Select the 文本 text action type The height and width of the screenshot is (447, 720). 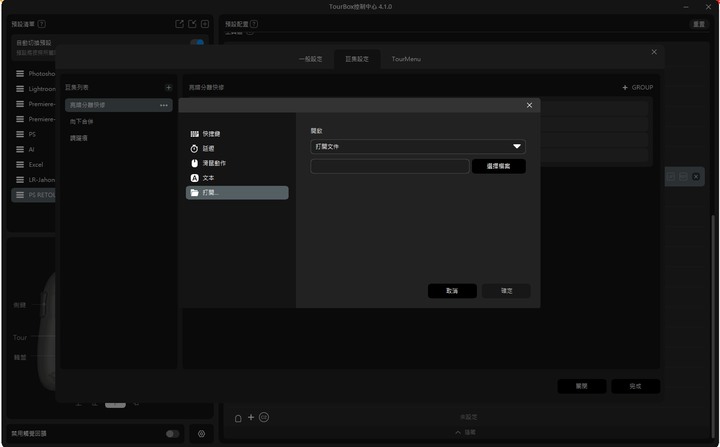point(237,178)
